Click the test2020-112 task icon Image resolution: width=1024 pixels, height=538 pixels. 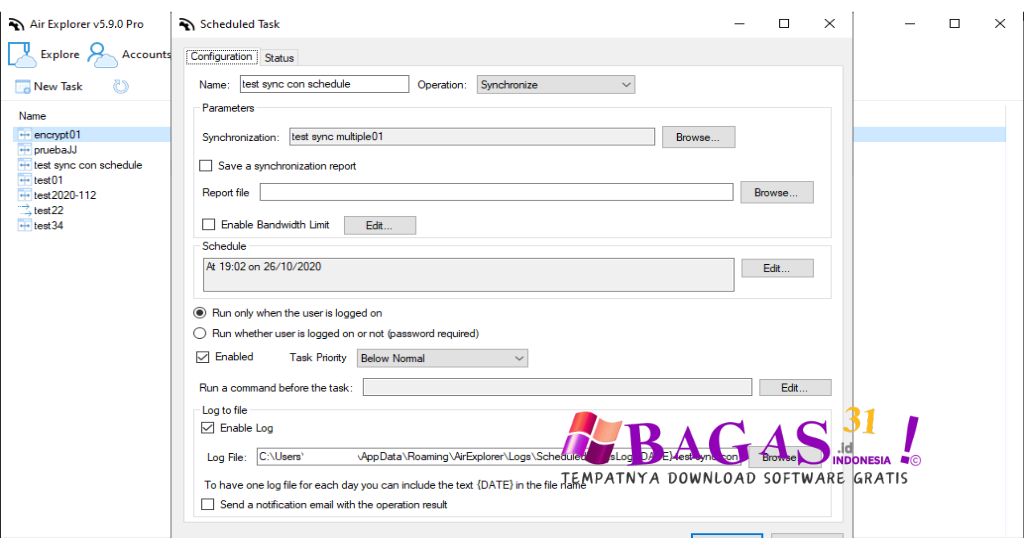pyautogui.click(x=25, y=195)
